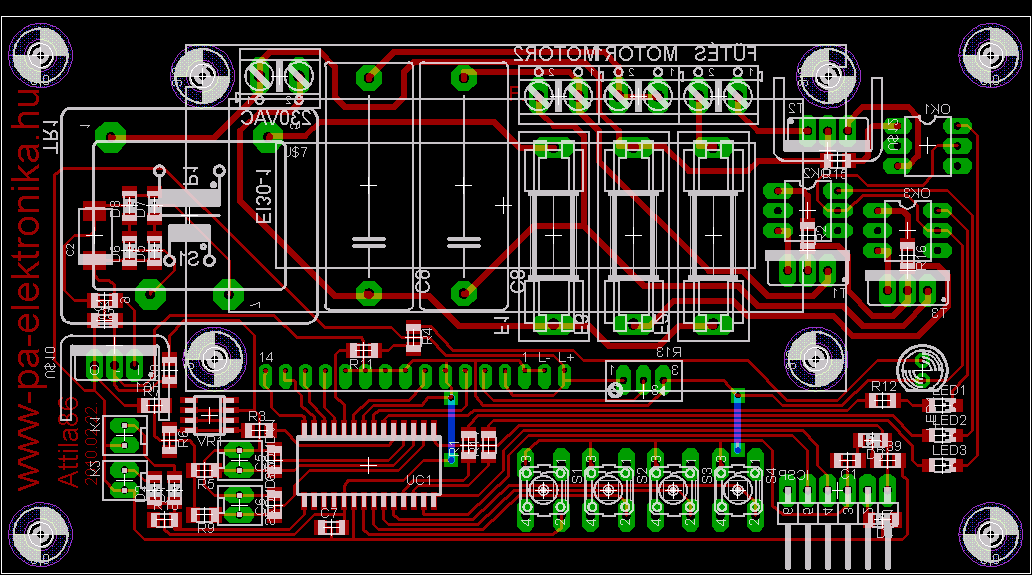Click the top-left corner fiducial mark
The image size is (1032, 575).
pyautogui.click(x=40, y=55)
